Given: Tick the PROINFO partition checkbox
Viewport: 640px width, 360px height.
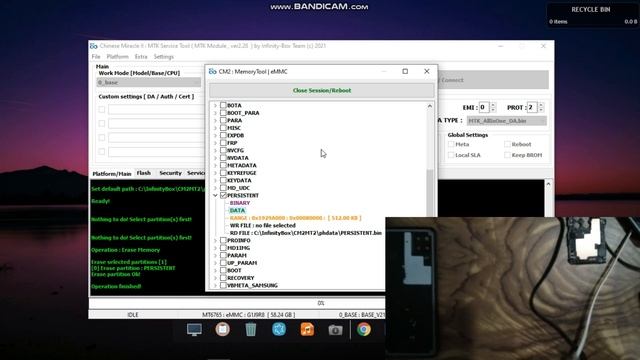Looking at the screenshot, I should point(223,240).
